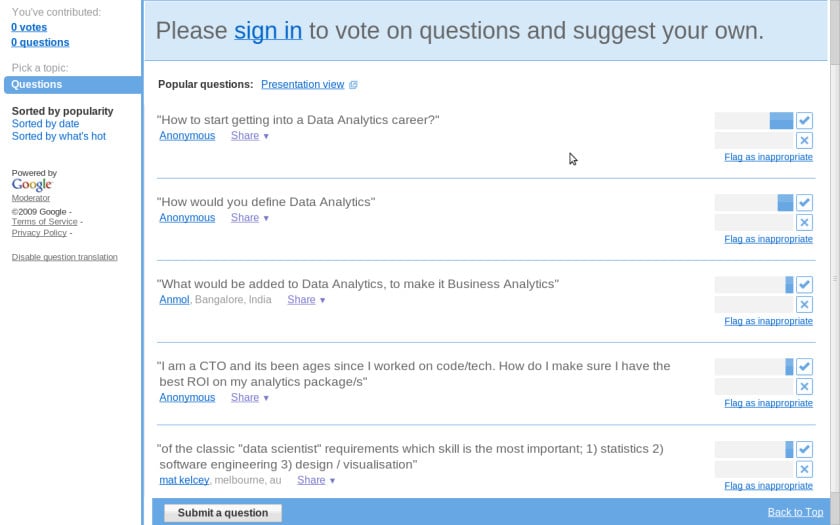Image resolution: width=840 pixels, height=525 pixels.
Task: Vote no on "How would you define Data Analytics"
Action: (804, 223)
